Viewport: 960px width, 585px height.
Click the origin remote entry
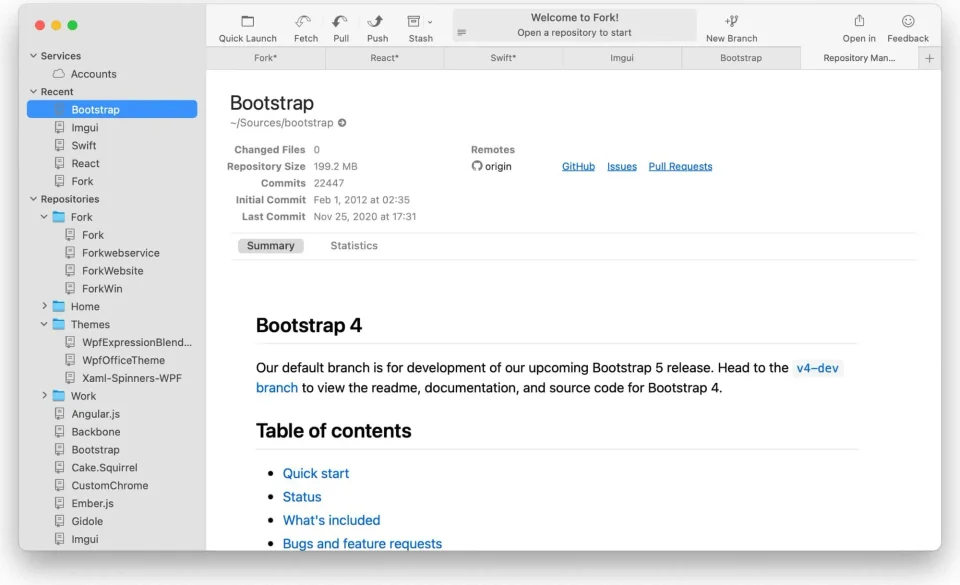(492, 166)
